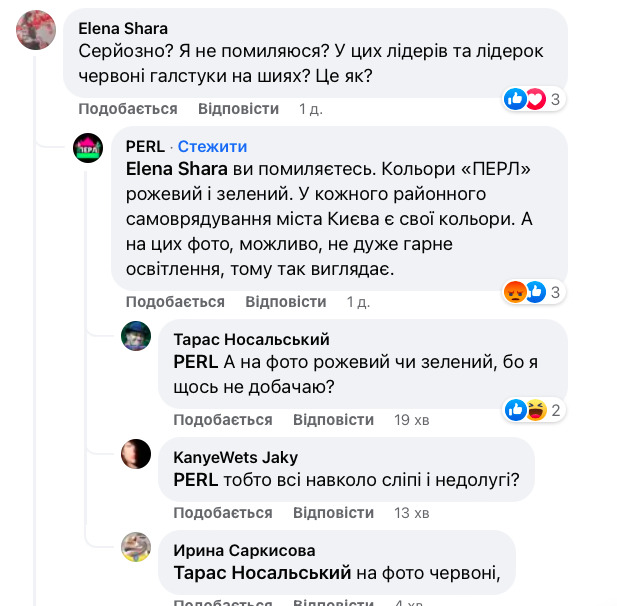Viewport: 617px width, 606px height.
Task: View reactions on Тарас Носальський's comment
Action: click(535, 409)
